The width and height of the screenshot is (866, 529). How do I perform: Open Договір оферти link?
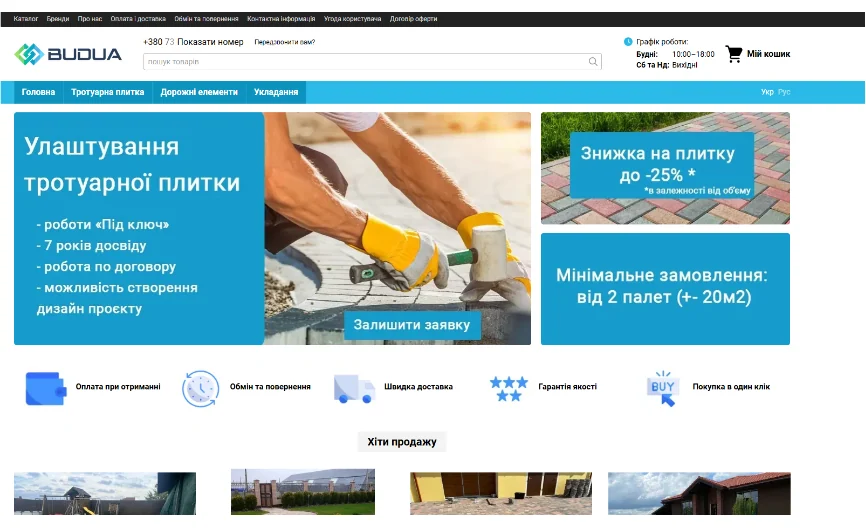(x=413, y=19)
